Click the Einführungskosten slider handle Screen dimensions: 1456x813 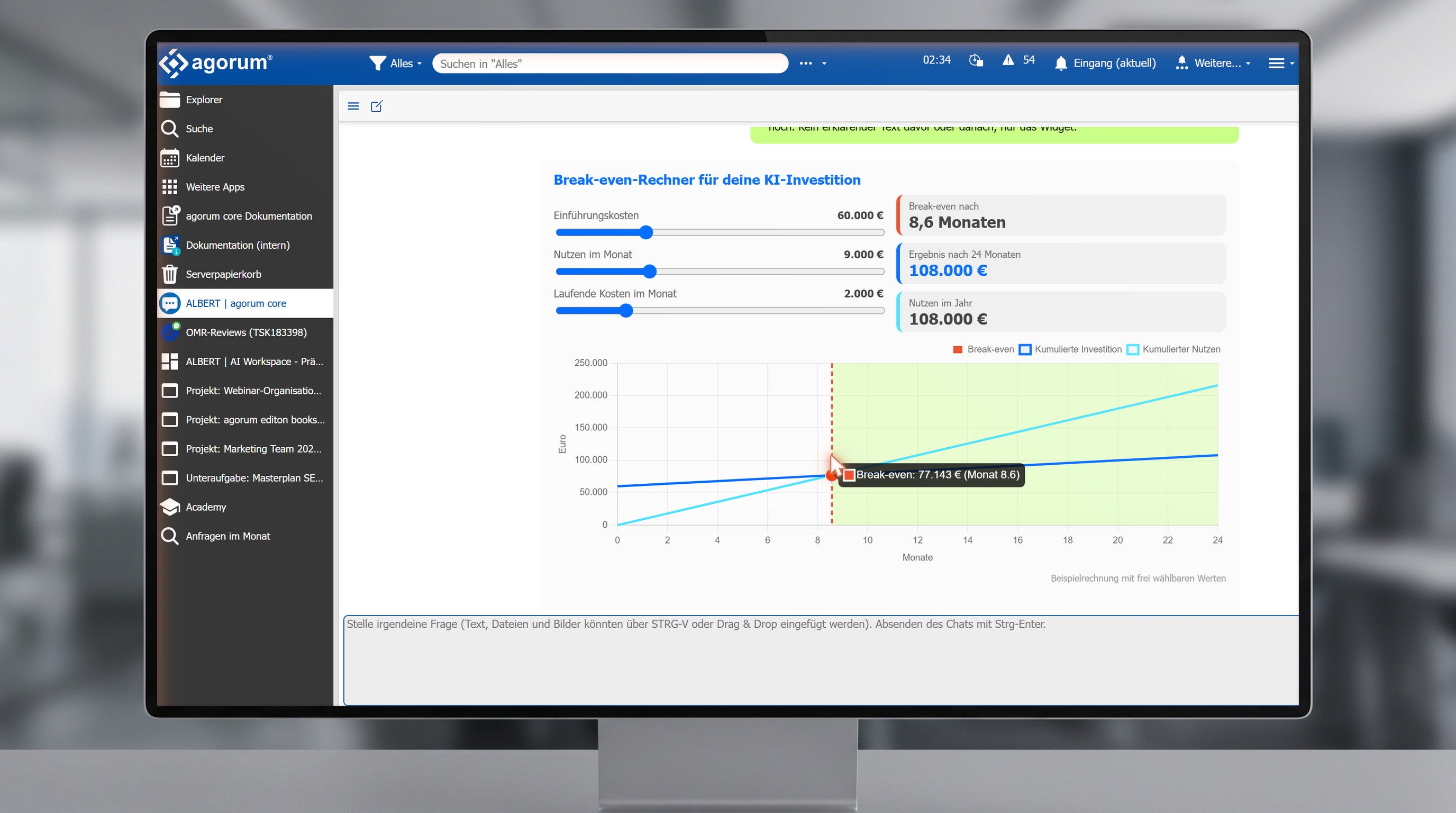coord(646,232)
